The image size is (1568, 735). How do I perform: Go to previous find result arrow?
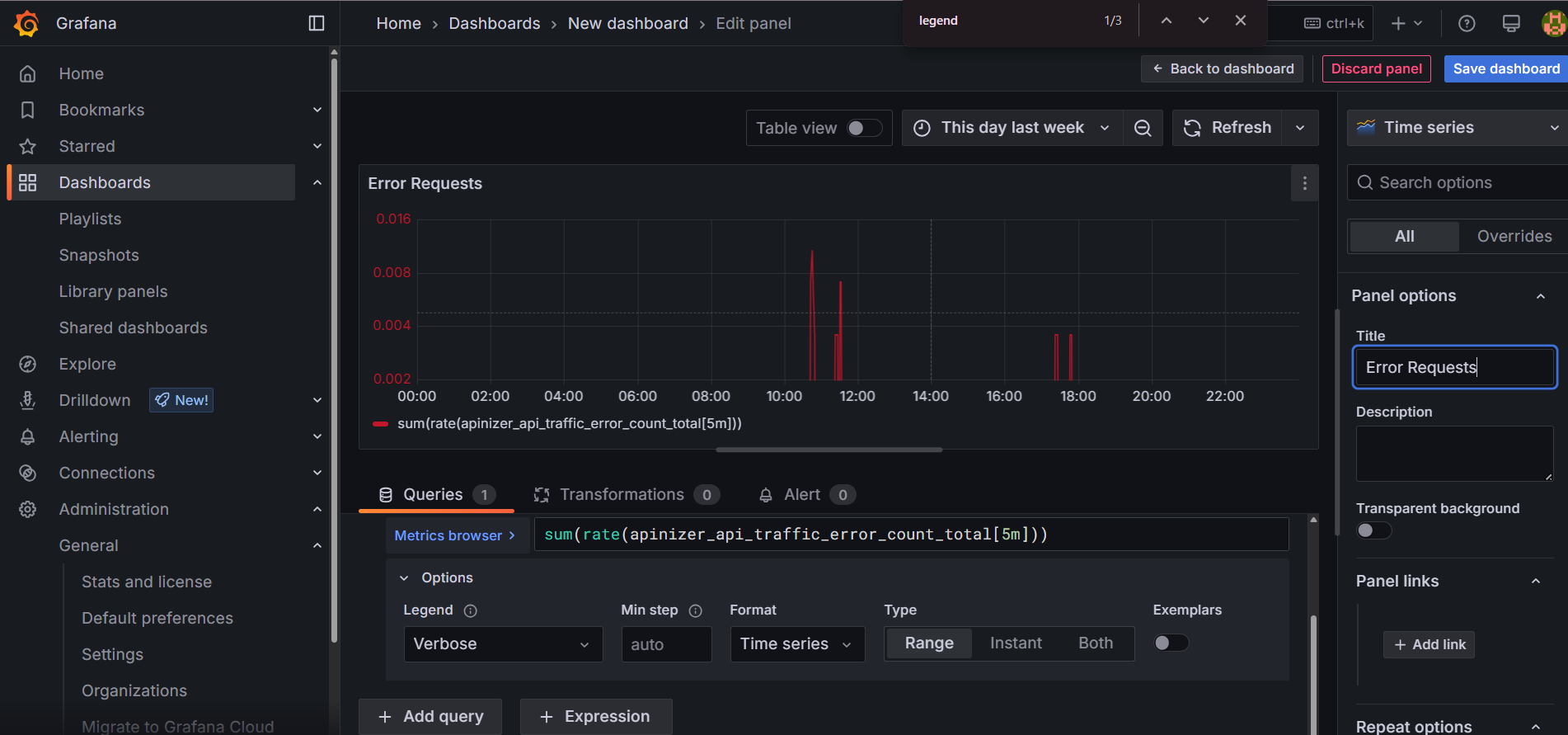(1166, 21)
